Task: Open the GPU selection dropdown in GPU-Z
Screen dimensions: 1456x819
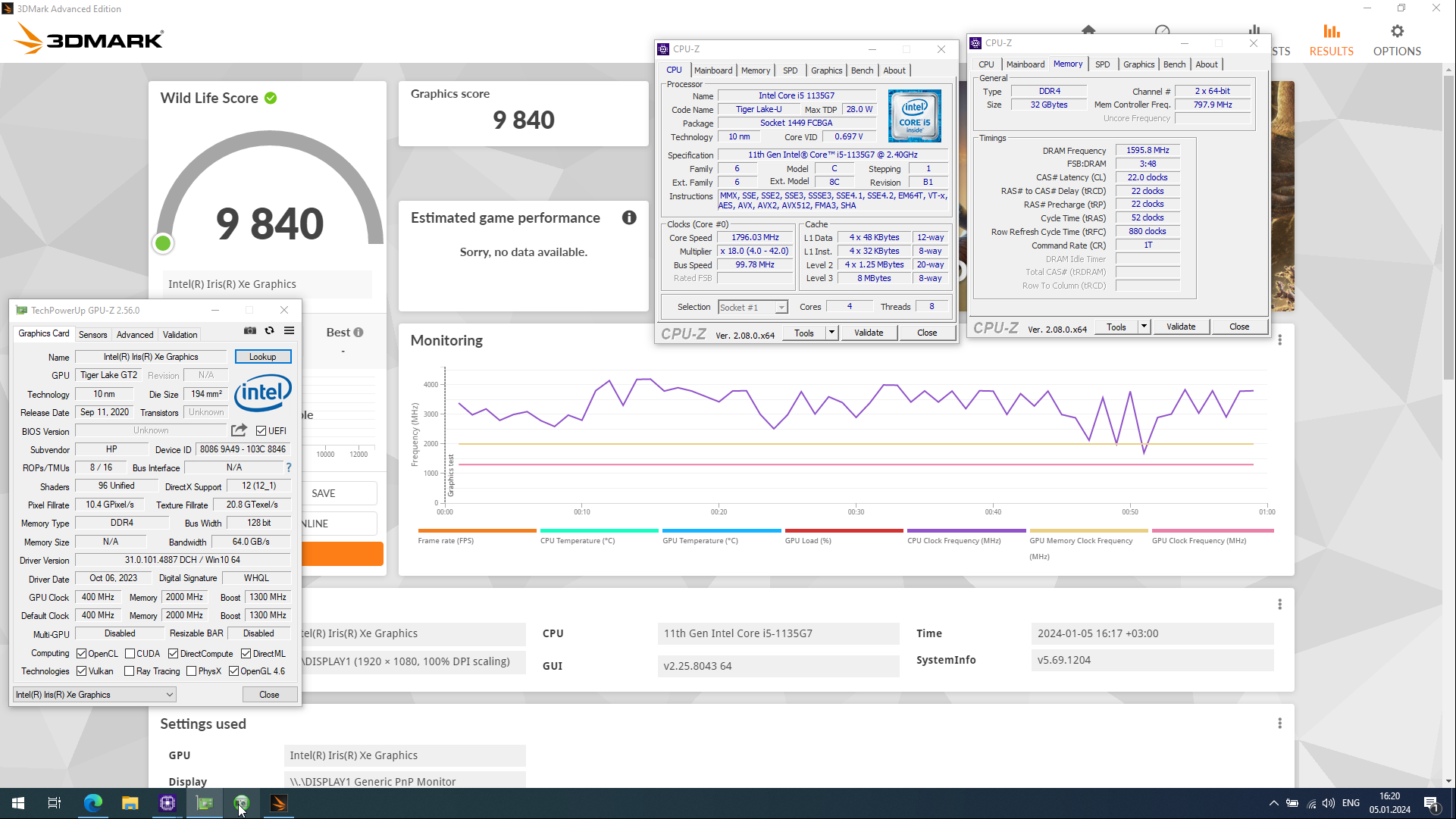Action: 95,695
